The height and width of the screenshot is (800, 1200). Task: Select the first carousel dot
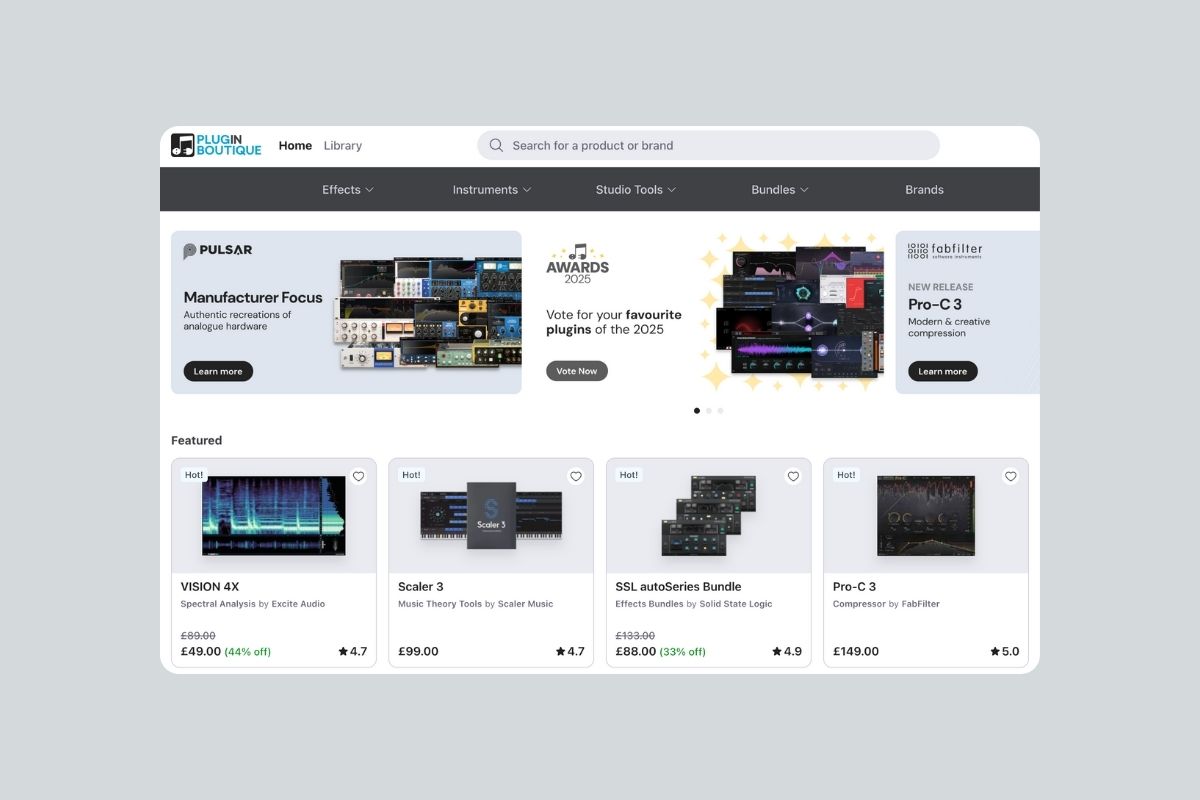[697, 410]
